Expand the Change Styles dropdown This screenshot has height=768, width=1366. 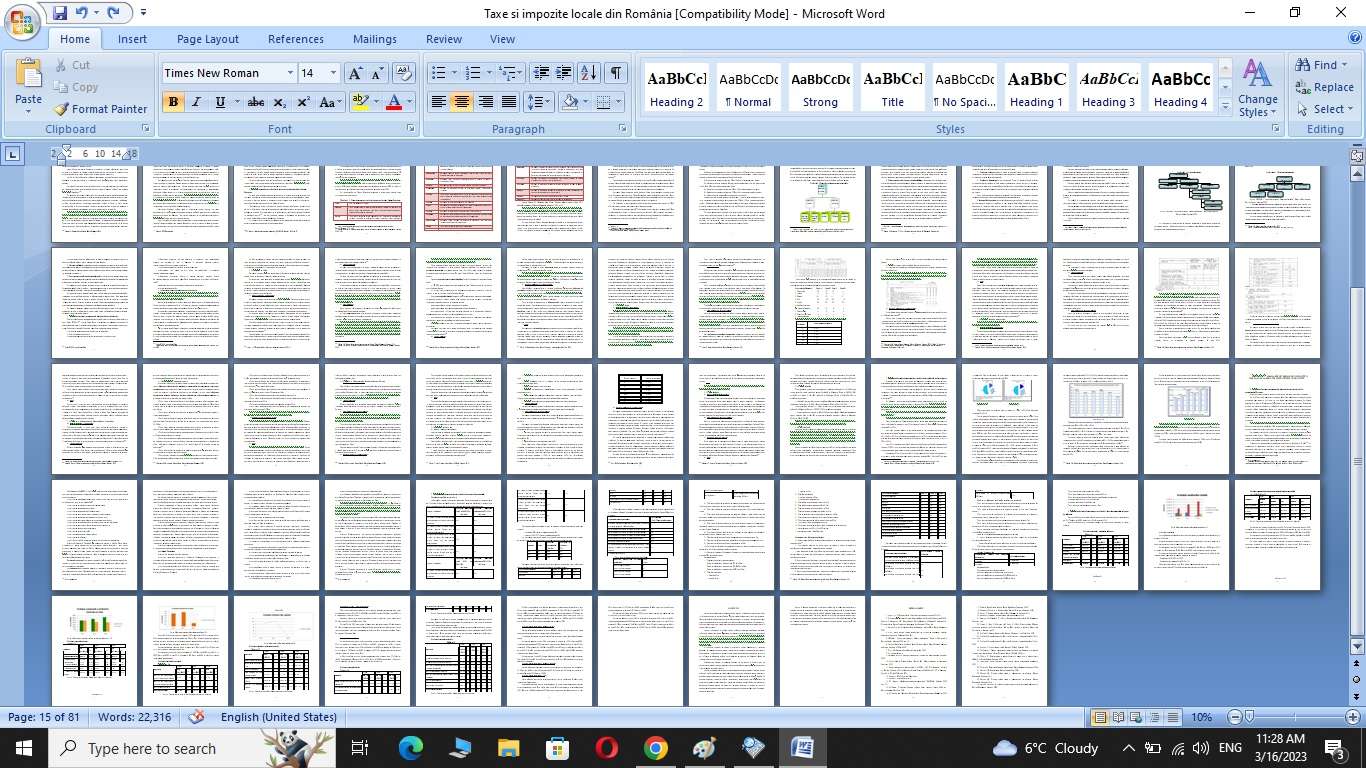tap(1257, 88)
